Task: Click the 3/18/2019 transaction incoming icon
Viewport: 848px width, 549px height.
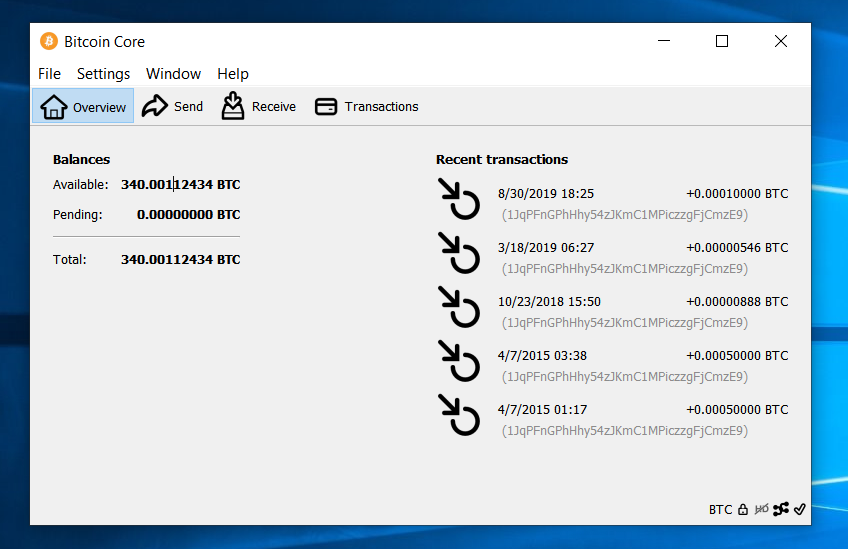Action: point(460,253)
